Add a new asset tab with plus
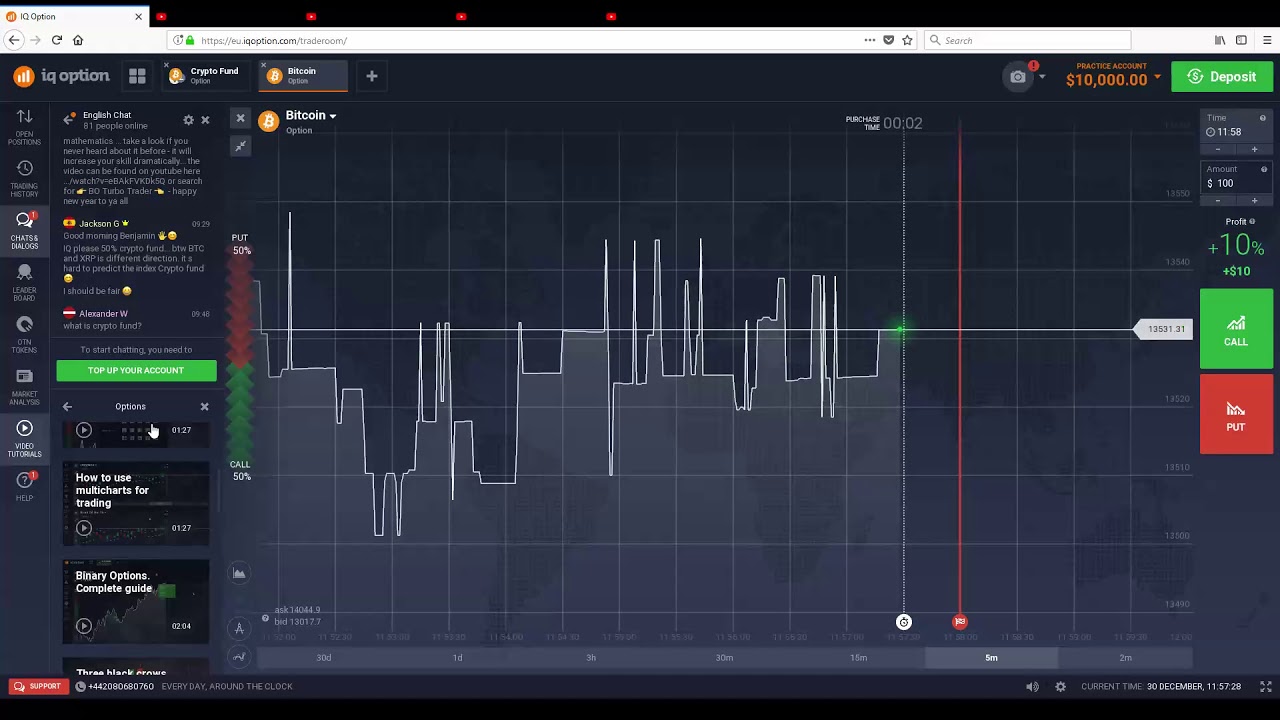This screenshot has height=720, width=1280. pos(371,76)
